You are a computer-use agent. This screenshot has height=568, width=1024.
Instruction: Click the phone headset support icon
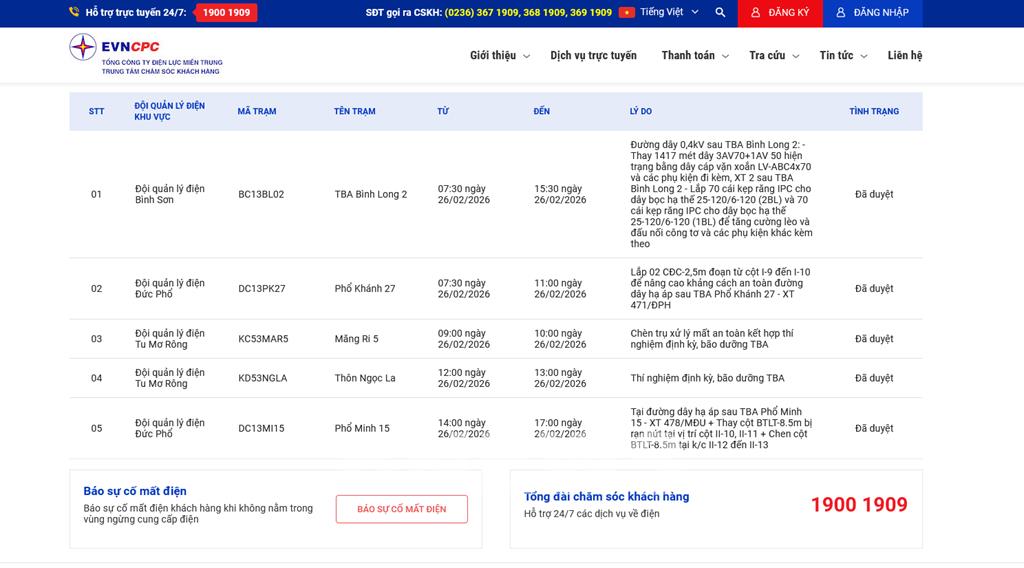[x=74, y=13]
